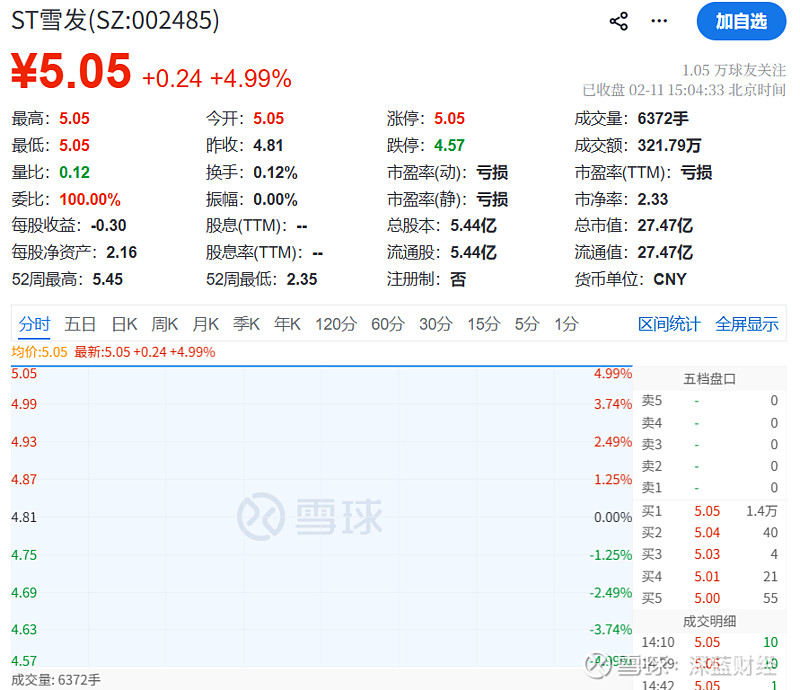800x690 pixels.
Task: Add ST雪发 to watchlist with 加自选
Action: (740, 21)
